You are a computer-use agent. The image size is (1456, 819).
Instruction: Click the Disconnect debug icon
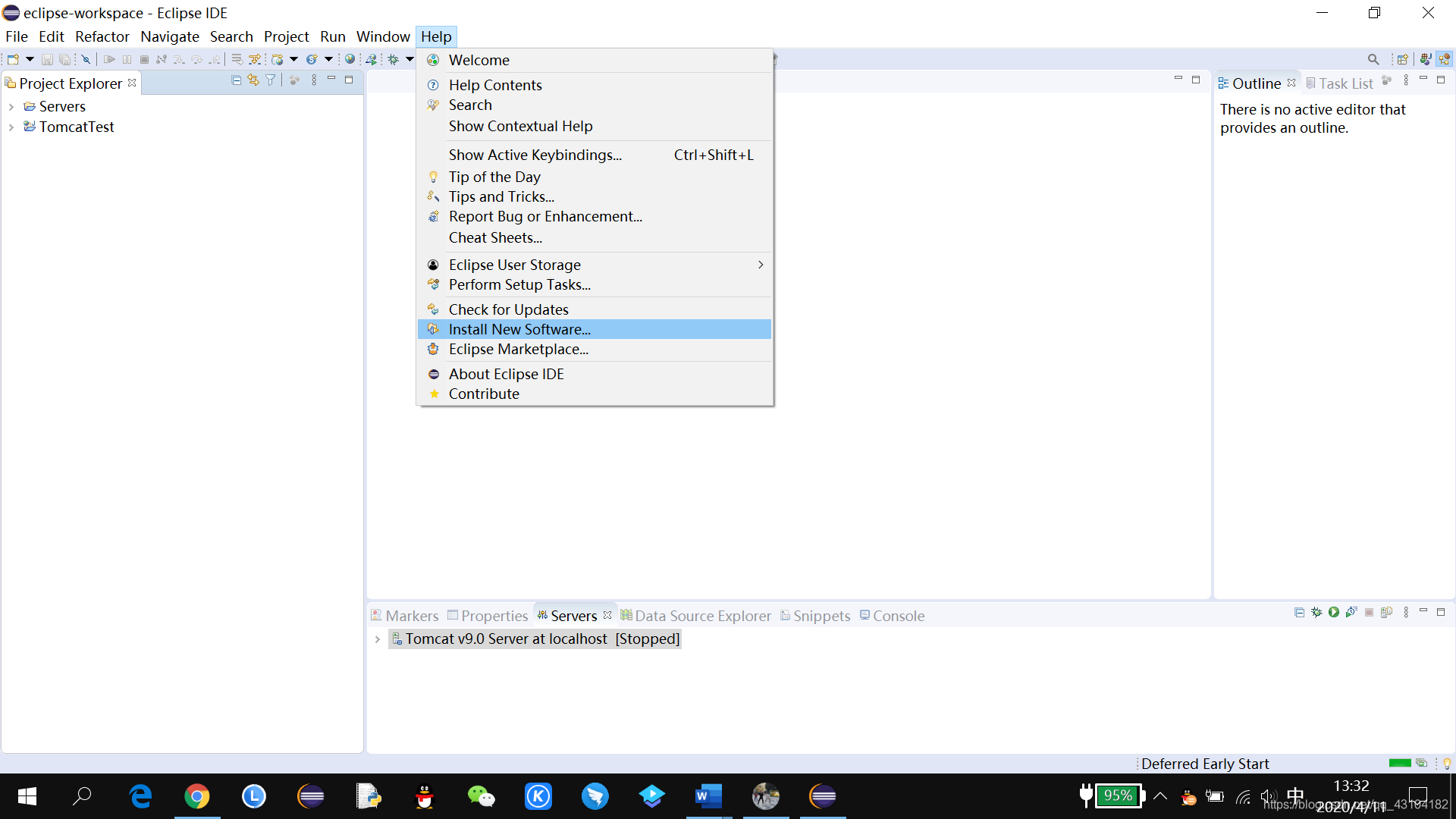point(161,59)
